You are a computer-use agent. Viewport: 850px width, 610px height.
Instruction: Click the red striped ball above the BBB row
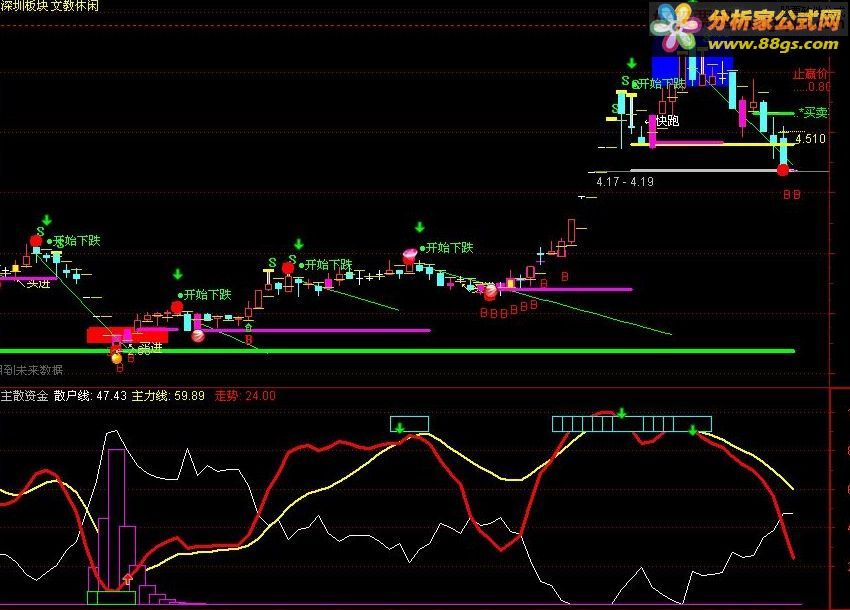pos(490,292)
